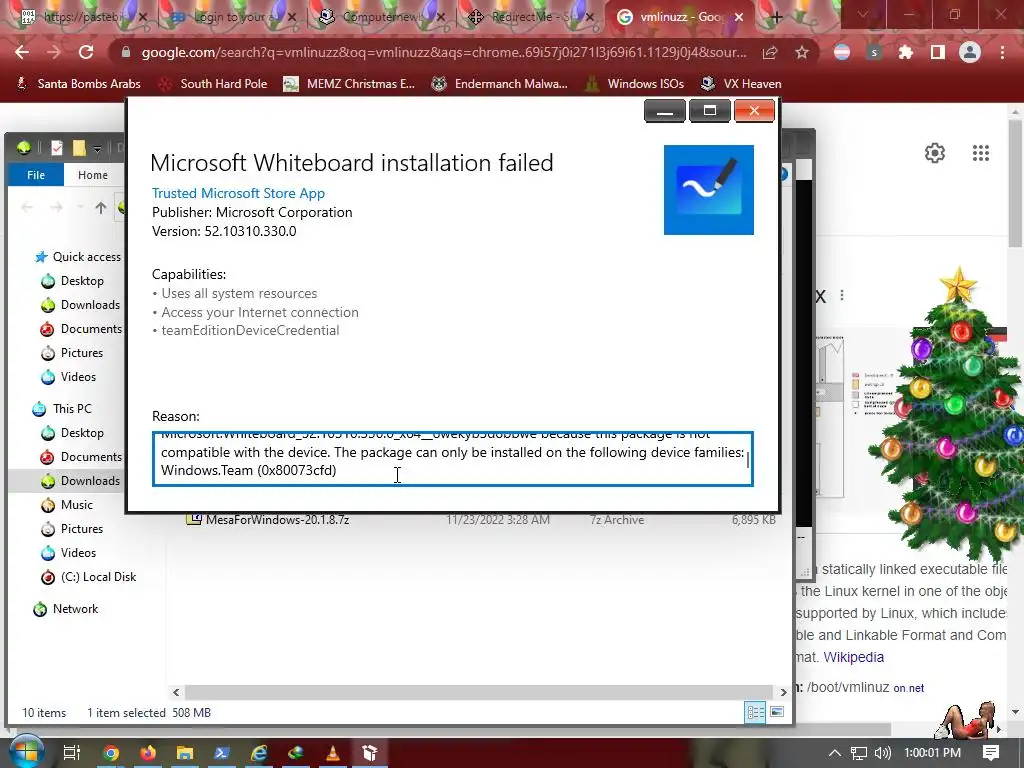The width and height of the screenshot is (1024, 768).
Task: Open MEMZ Christmas bookmark
Action: tap(349, 84)
